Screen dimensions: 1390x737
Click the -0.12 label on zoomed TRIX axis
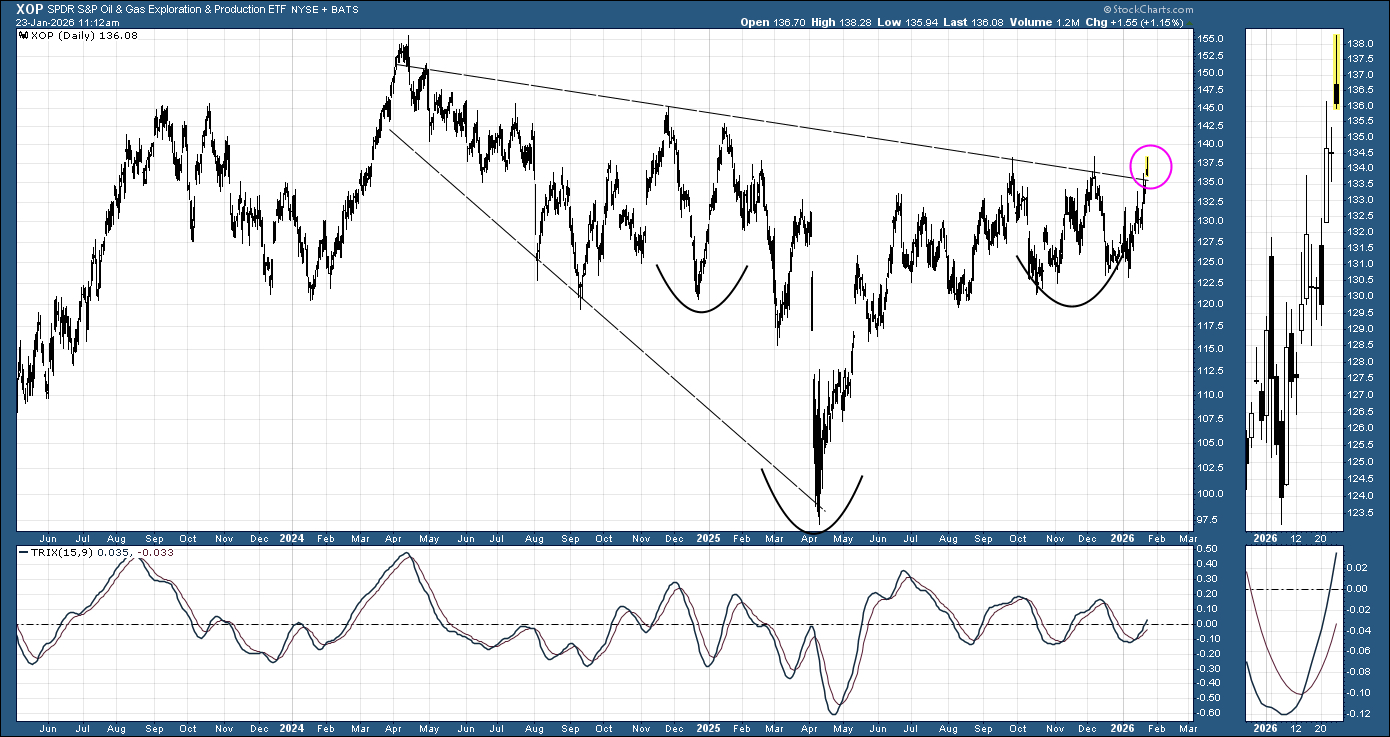1360,714
